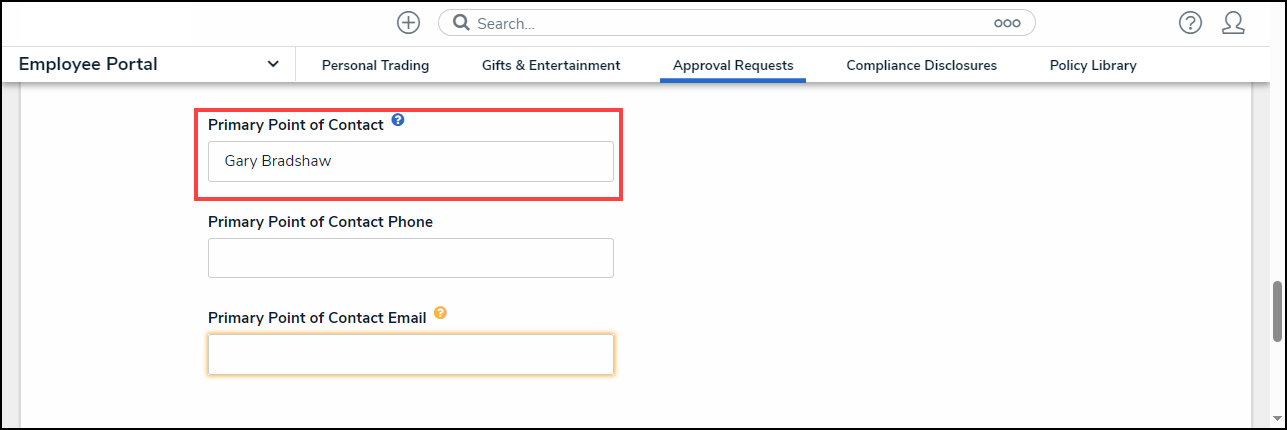Focus the Primary Point of Contact Phone field
1287x430 pixels.
pos(410,258)
